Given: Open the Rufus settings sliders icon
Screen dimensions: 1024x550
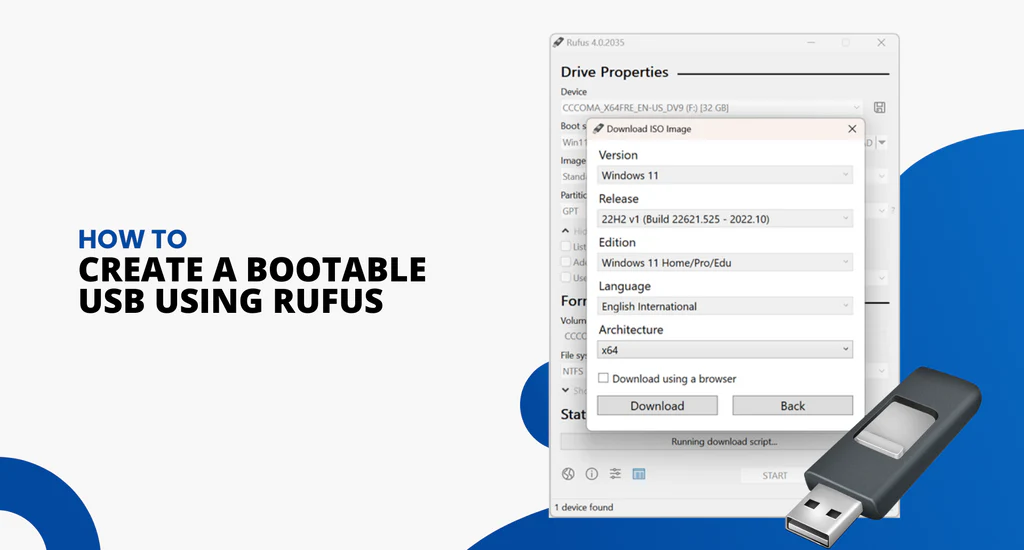Looking at the screenshot, I should [x=615, y=474].
